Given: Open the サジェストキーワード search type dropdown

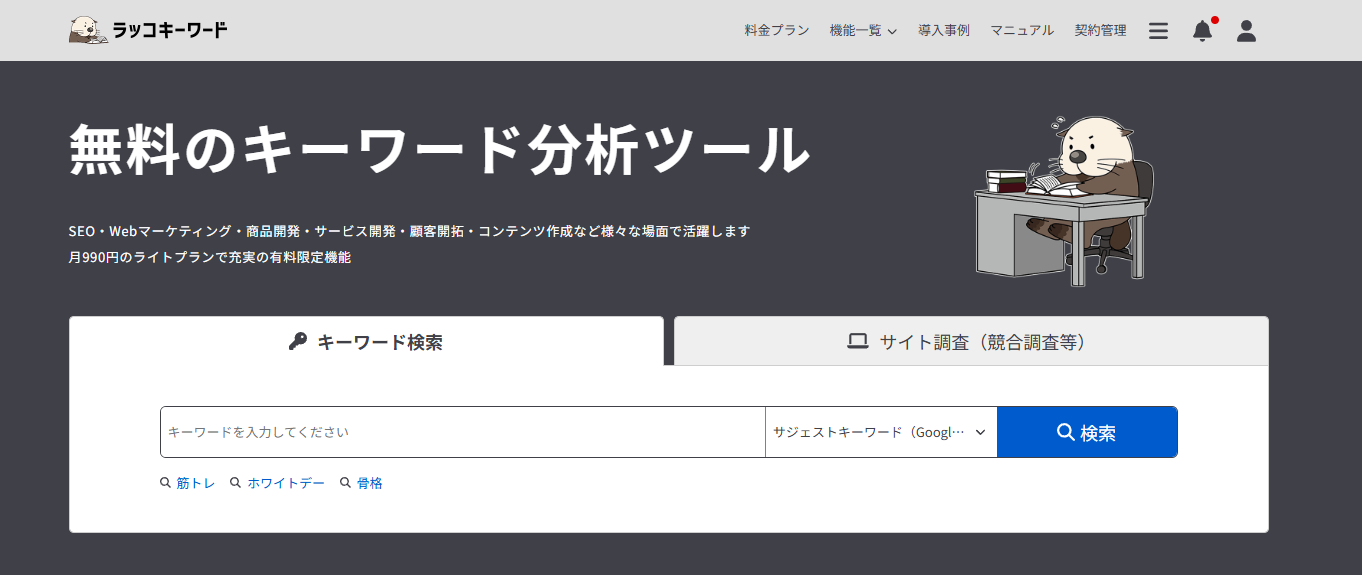Looking at the screenshot, I should [x=880, y=432].
